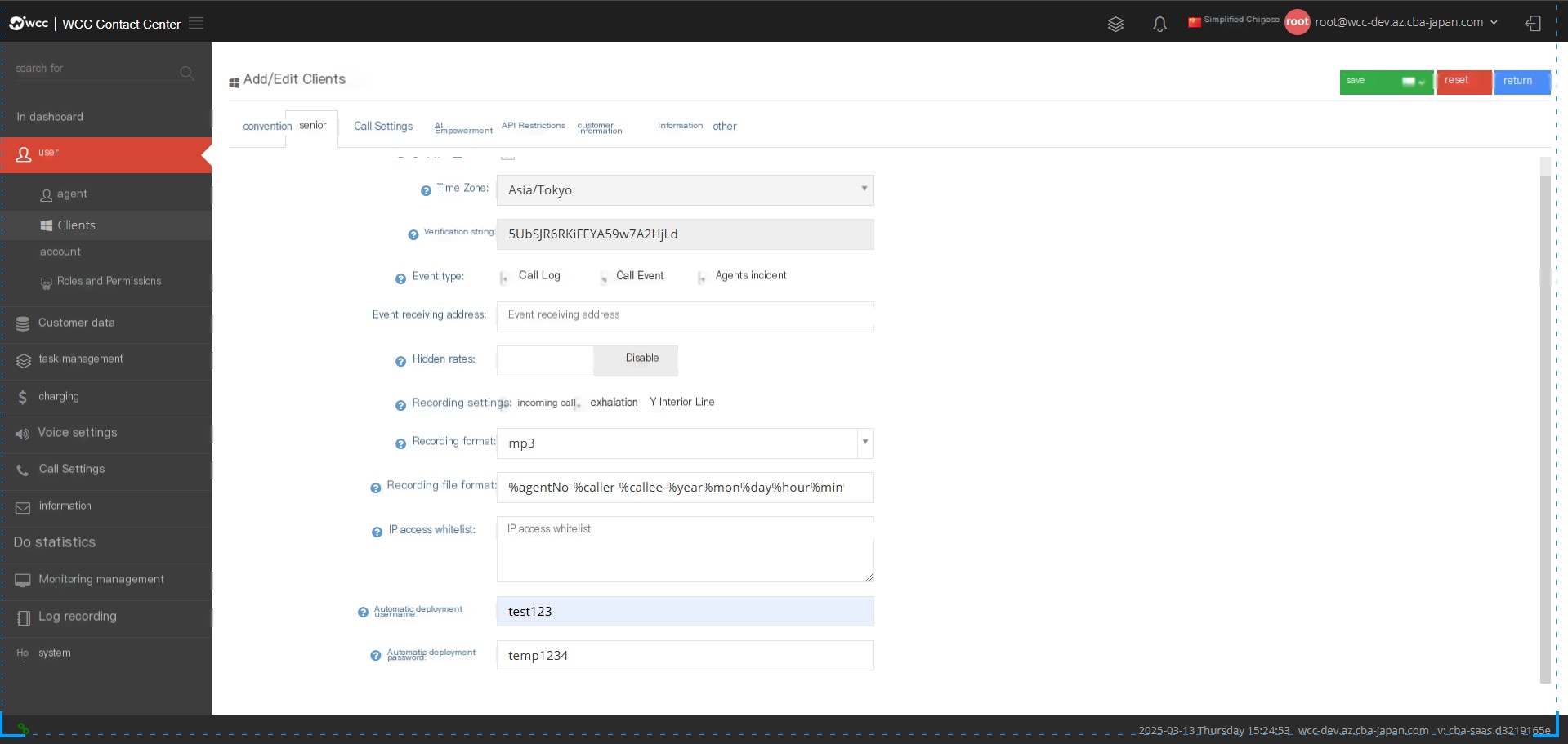Click the Log recording notebook icon

[x=24, y=617]
